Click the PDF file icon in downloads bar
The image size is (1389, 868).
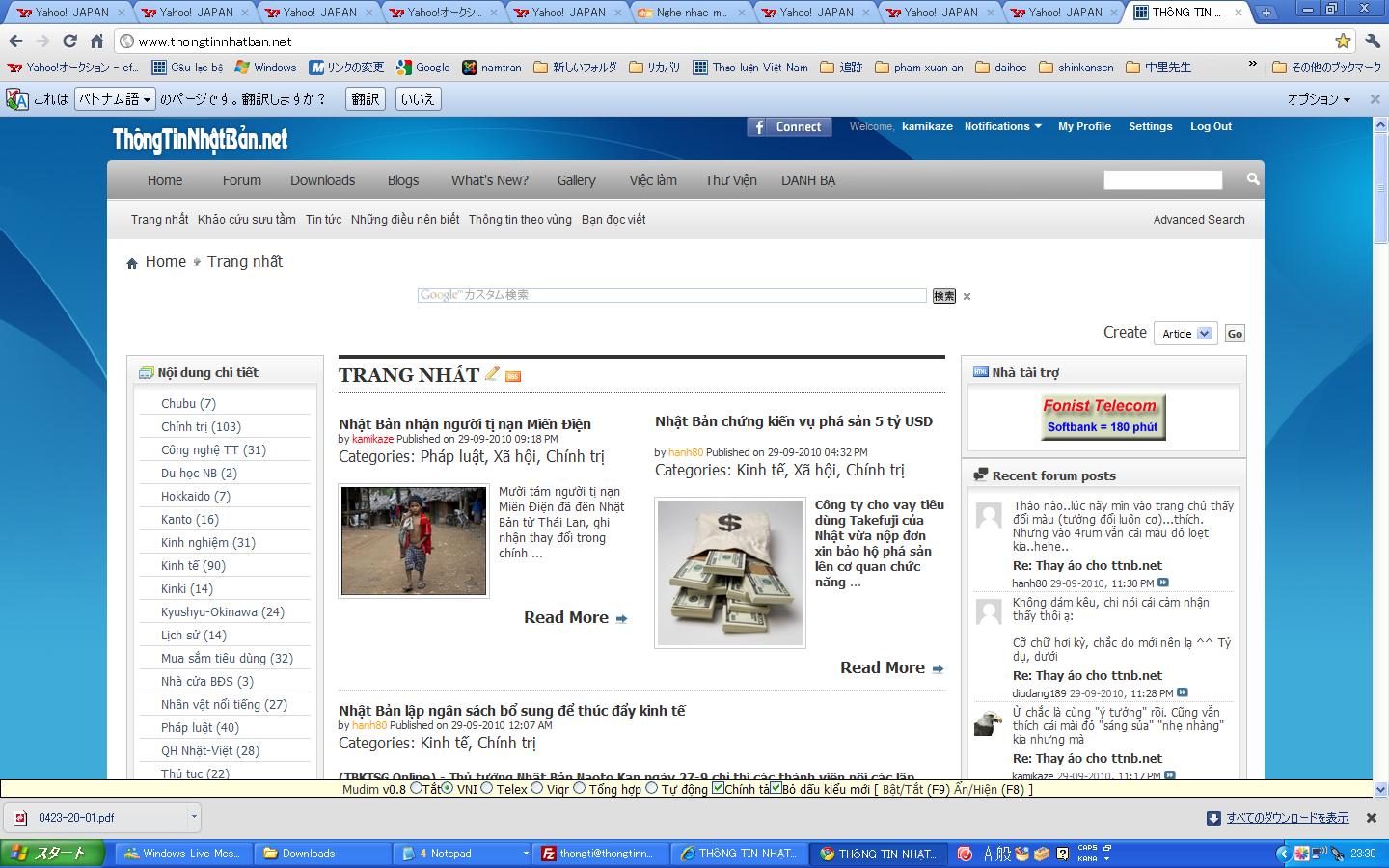[21, 818]
